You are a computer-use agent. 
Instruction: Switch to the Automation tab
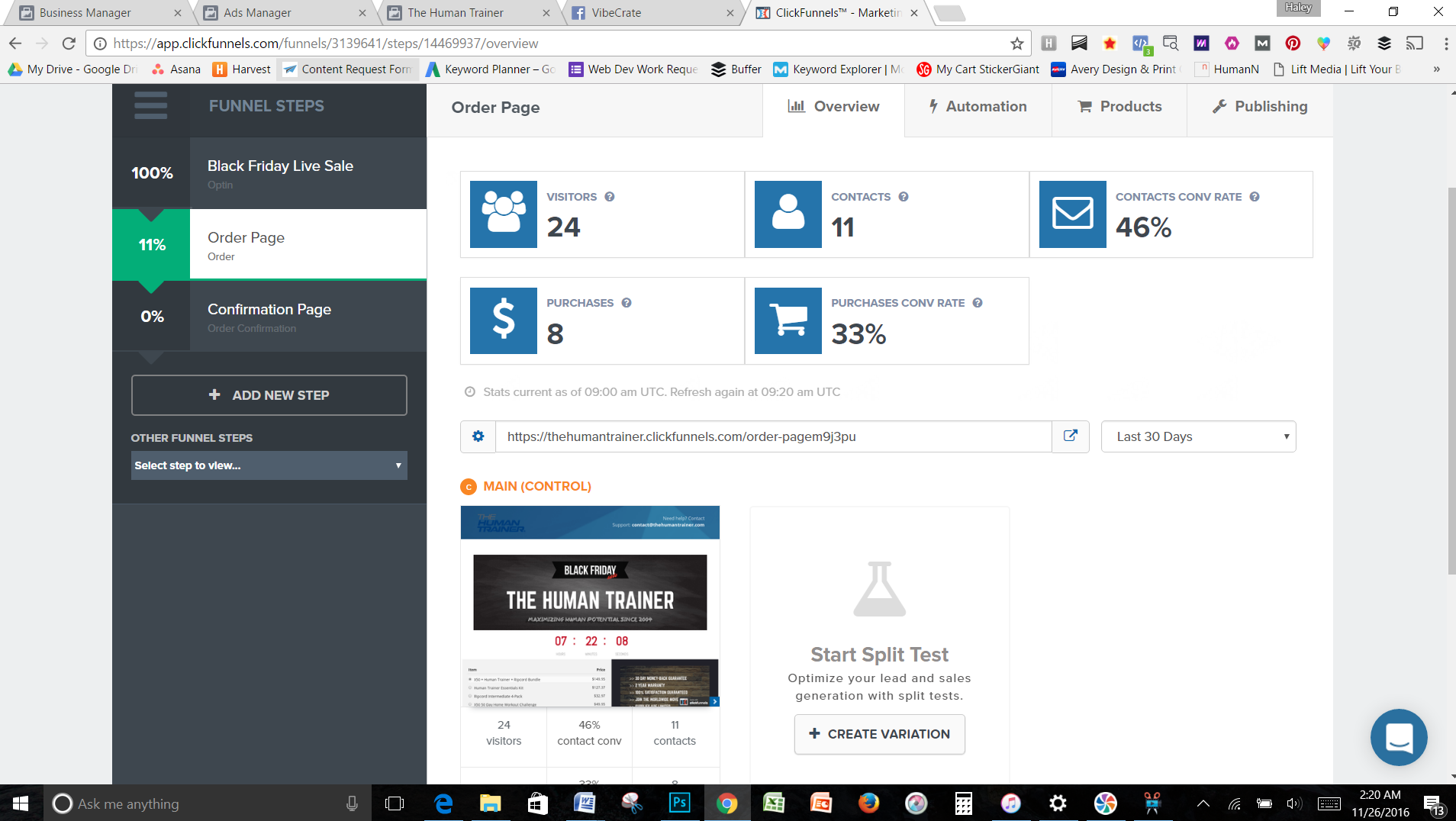978,107
